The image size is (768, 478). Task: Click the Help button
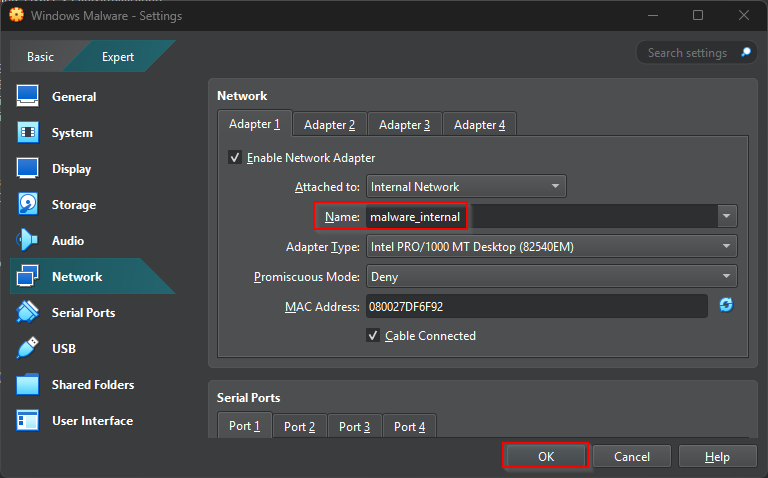click(x=717, y=456)
